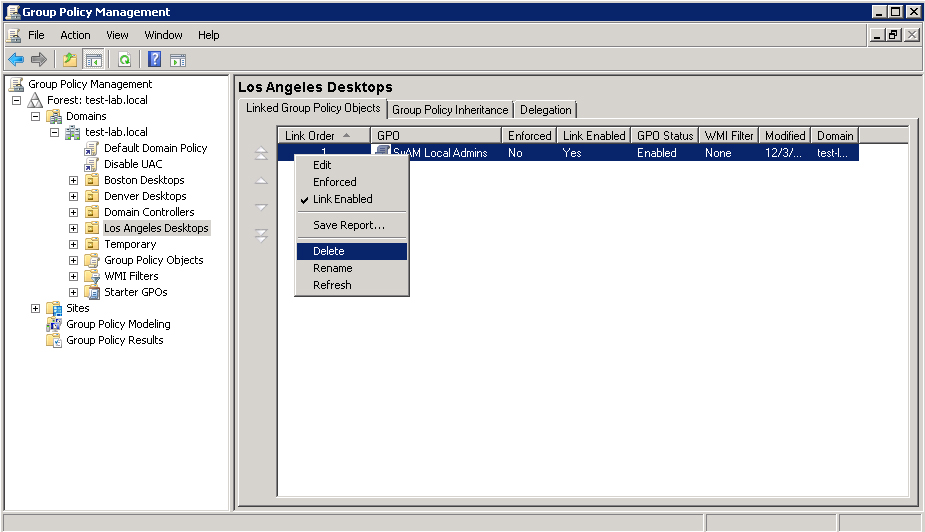The image size is (925, 532).
Task: Click the green Refresh toolbar icon
Action: coord(124,60)
